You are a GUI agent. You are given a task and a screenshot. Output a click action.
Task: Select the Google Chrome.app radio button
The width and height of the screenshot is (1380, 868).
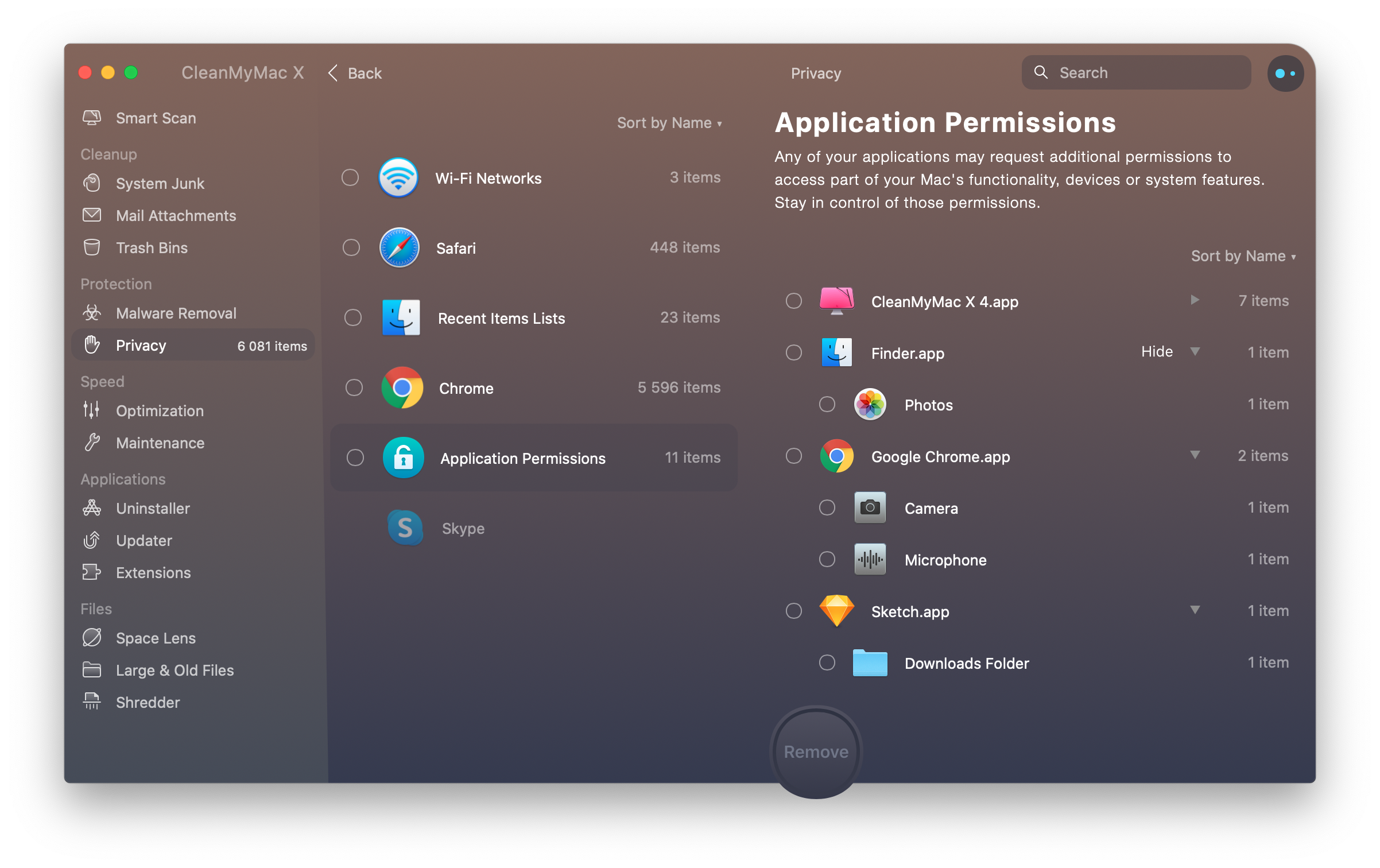(x=794, y=456)
